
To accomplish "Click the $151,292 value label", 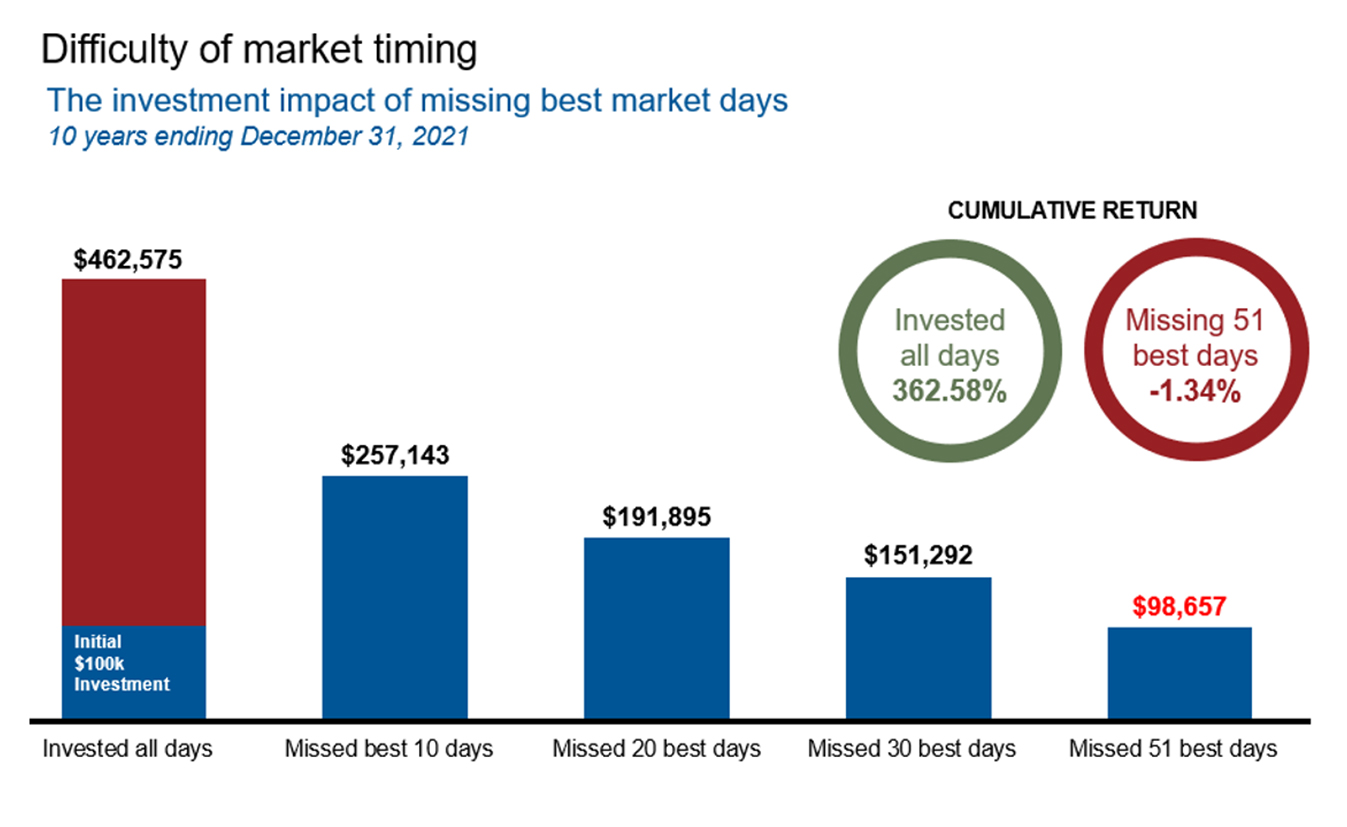I will (917, 556).
